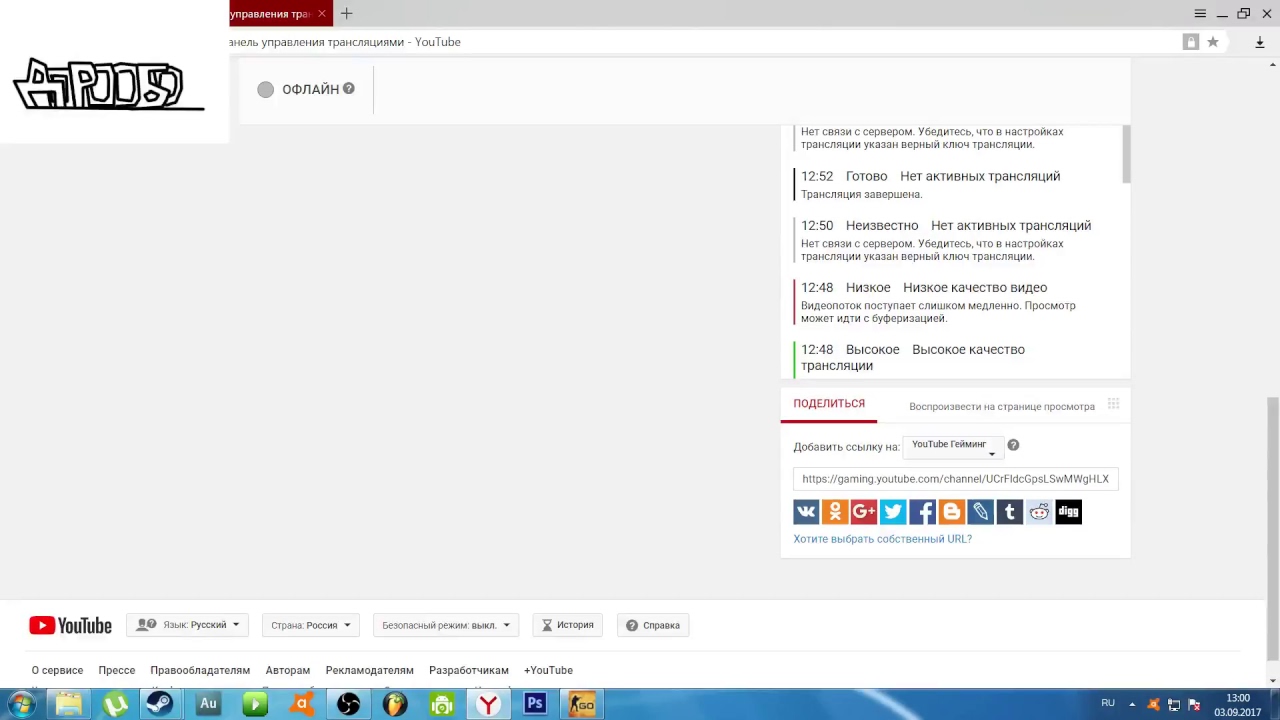The image size is (1280, 720).
Task: Click the page title in address bar
Action: (x=345, y=42)
